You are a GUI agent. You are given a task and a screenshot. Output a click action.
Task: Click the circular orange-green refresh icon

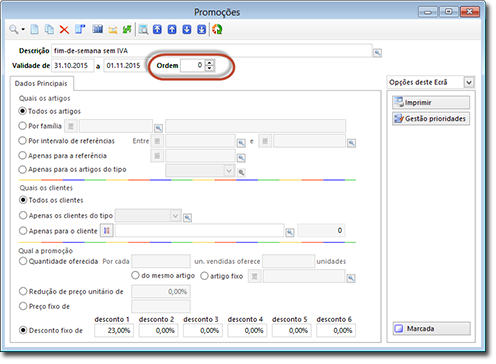(217, 29)
